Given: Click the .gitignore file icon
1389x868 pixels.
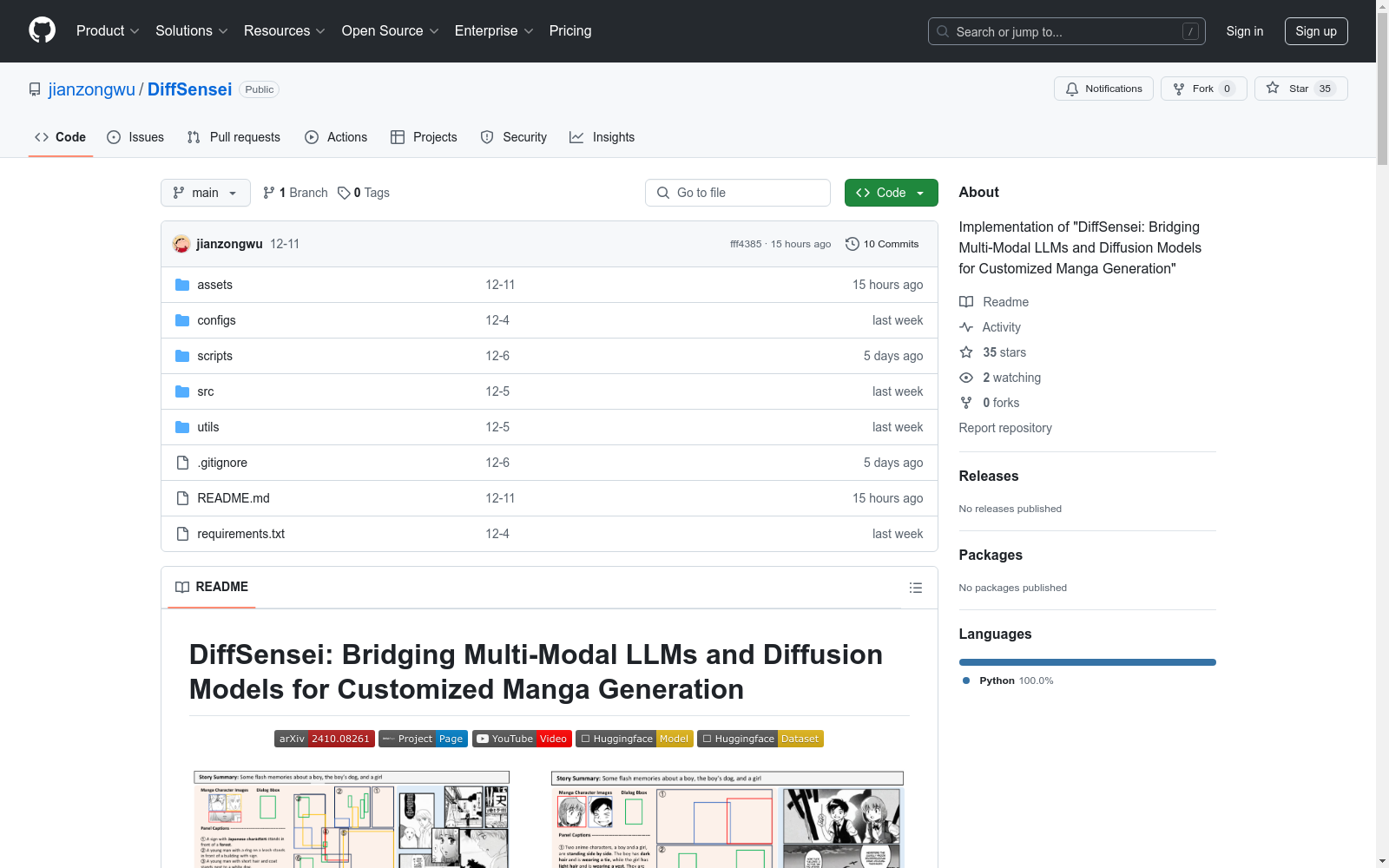Looking at the screenshot, I should (182, 463).
